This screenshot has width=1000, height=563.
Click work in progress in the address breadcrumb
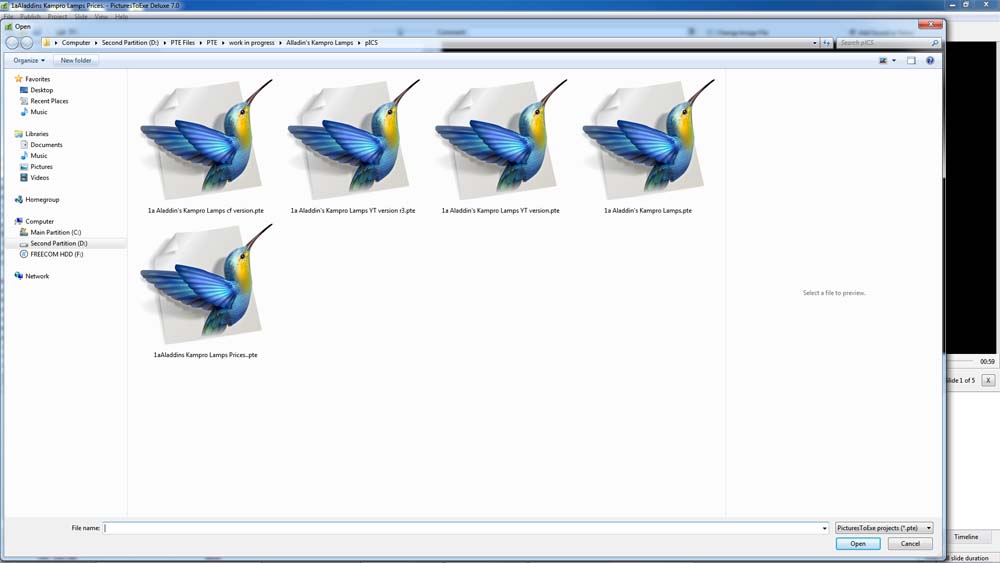pyautogui.click(x=251, y=43)
